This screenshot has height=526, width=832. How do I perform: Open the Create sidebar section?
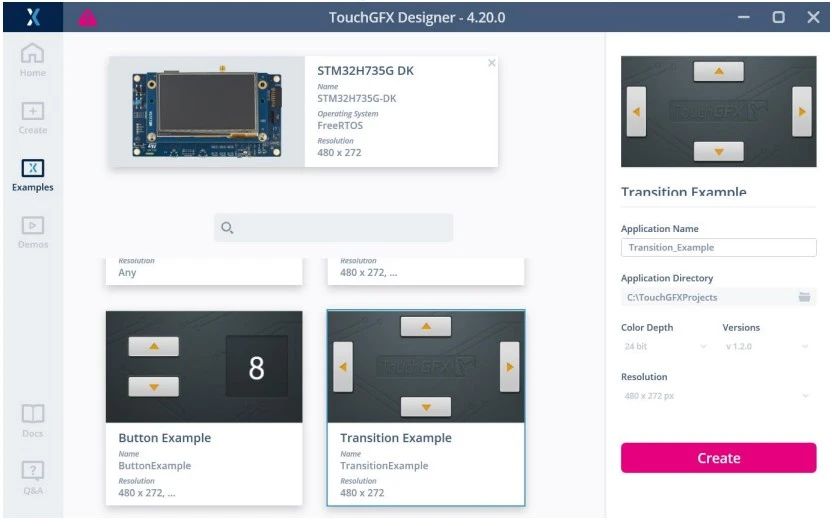coord(32,118)
